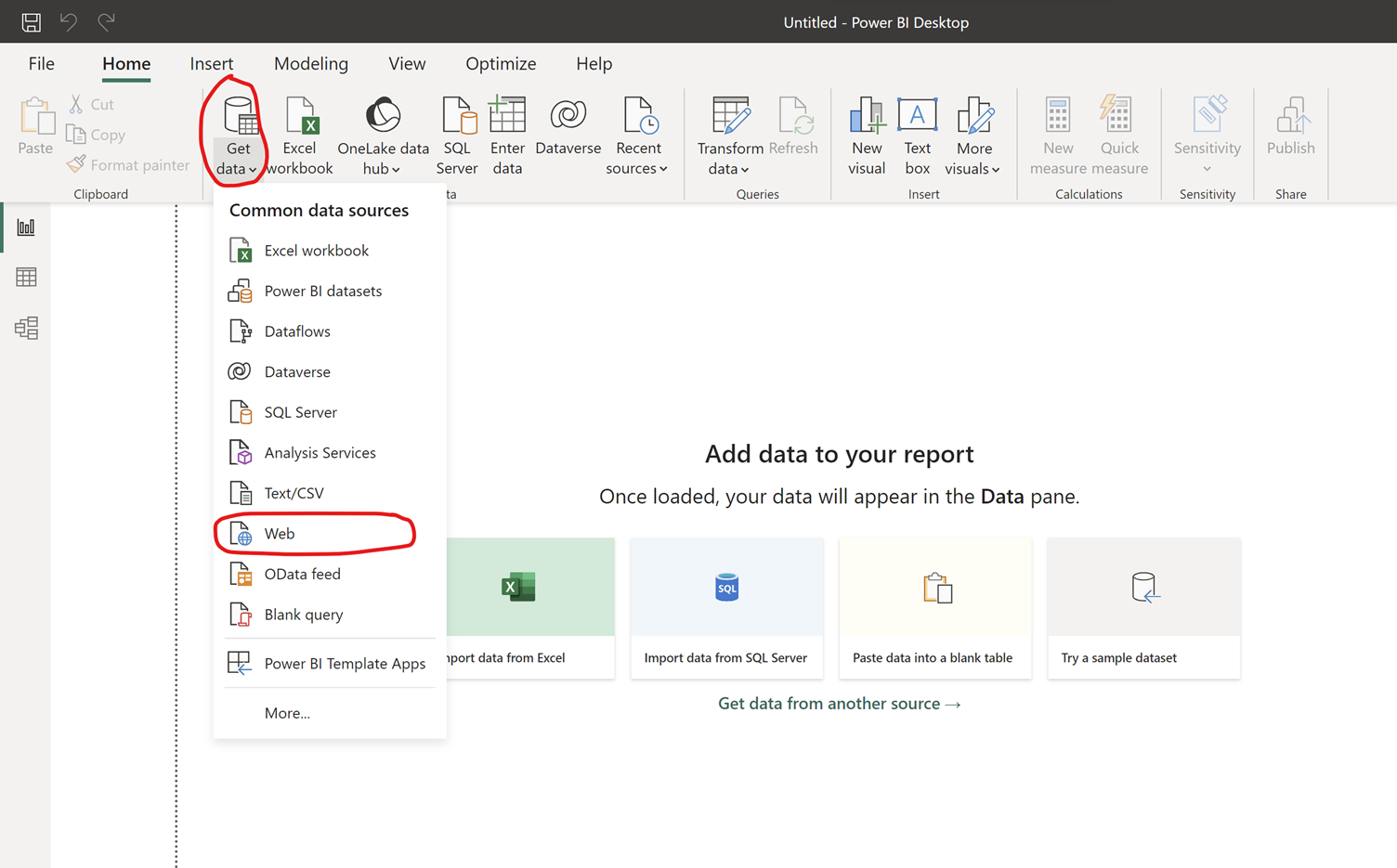The image size is (1397, 868).
Task: Click the Enter data ribbon button
Action: [x=507, y=136]
